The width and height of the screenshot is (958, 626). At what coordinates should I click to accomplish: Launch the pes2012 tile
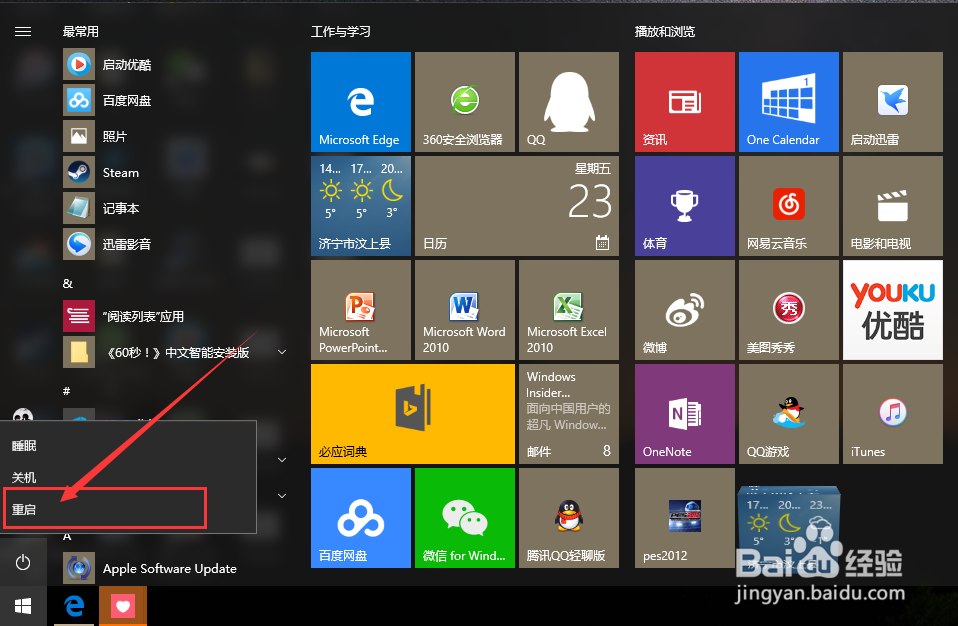pos(685,518)
